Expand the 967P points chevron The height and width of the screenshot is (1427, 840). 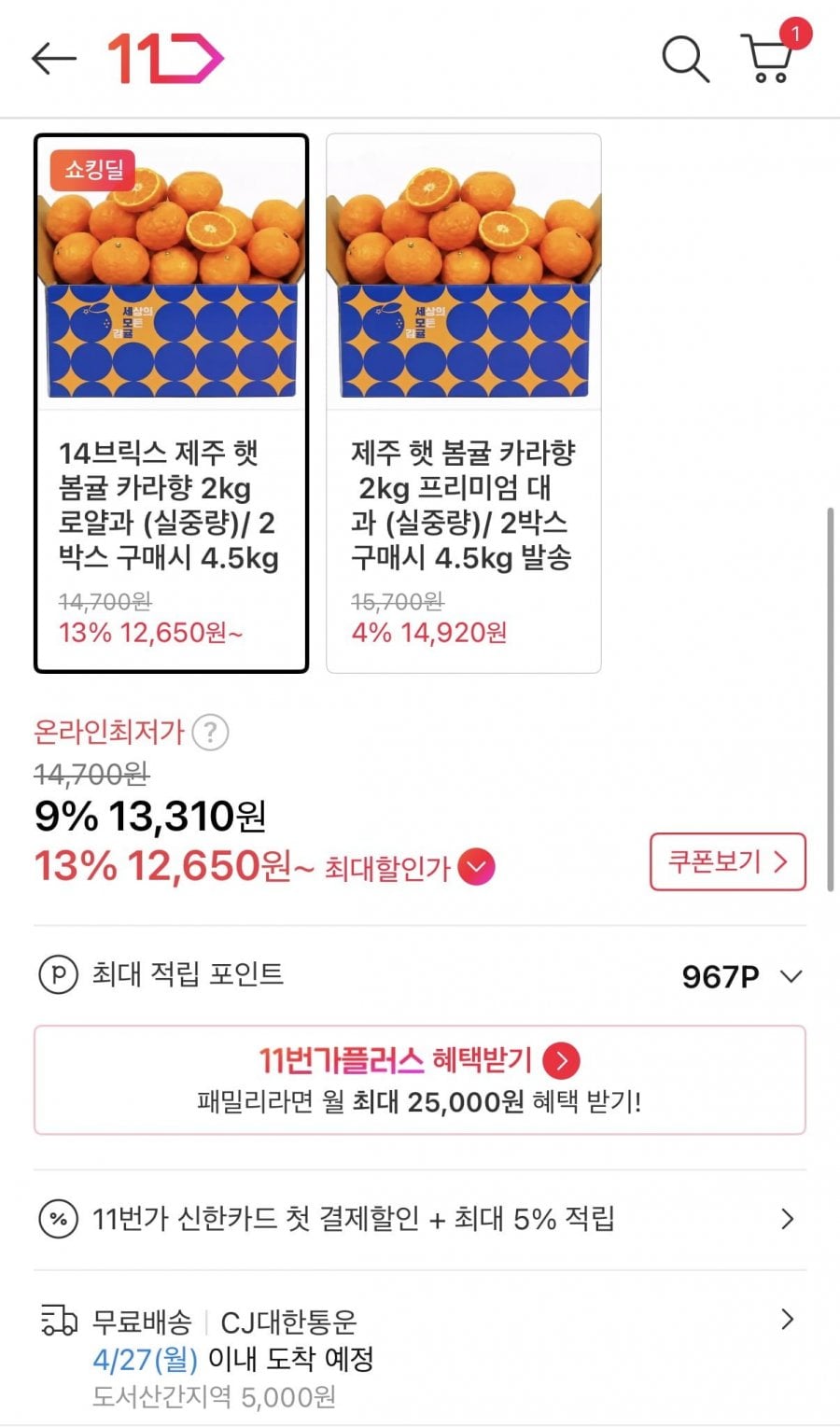pyautogui.click(x=791, y=976)
